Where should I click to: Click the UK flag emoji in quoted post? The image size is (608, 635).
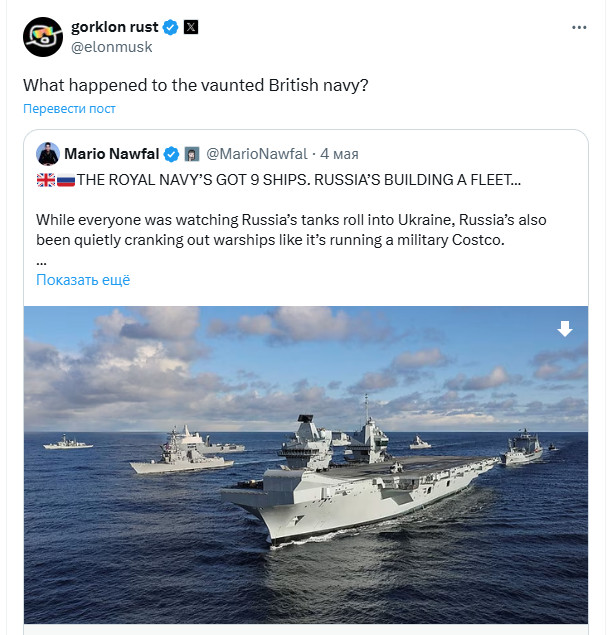coord(45,180)
